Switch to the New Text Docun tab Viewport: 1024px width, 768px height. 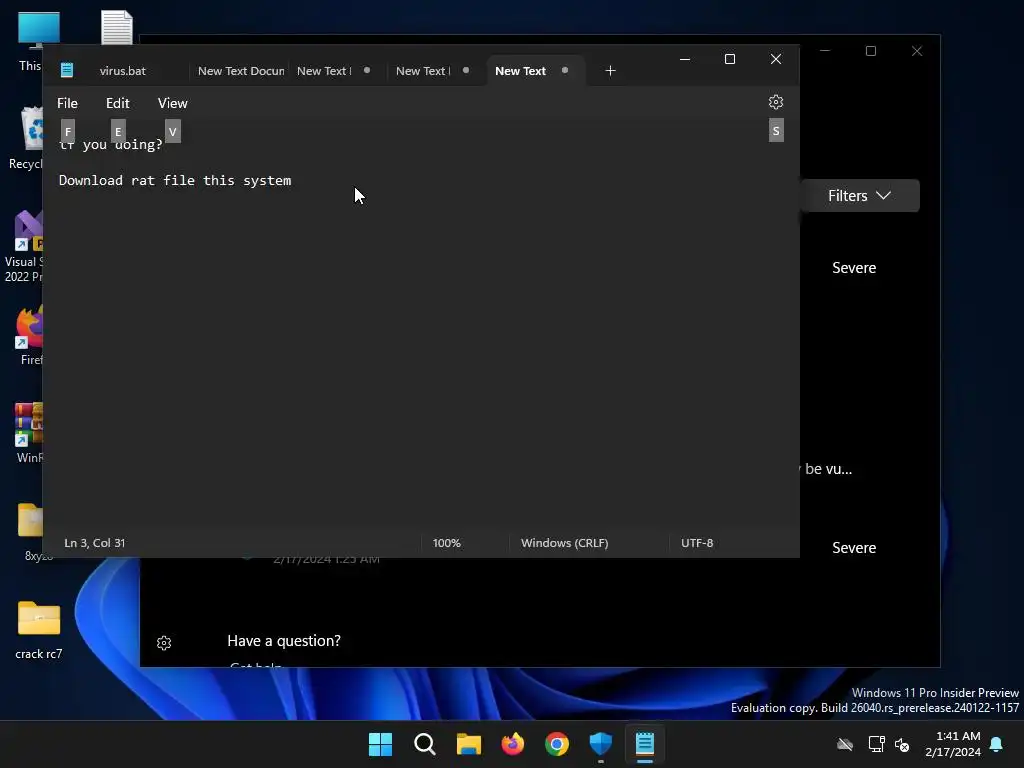[241, 71]
